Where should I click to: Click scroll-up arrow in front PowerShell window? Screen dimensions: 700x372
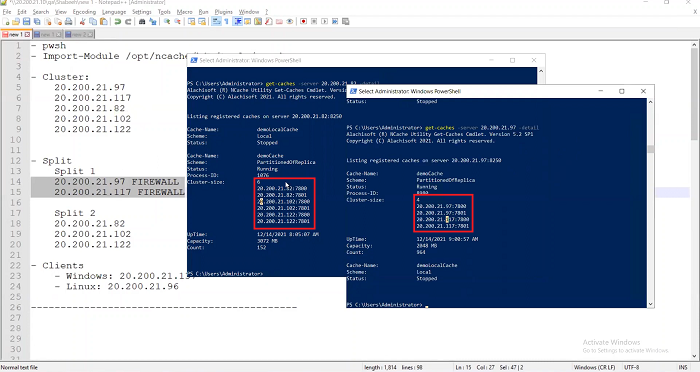(x=650, y=102)
